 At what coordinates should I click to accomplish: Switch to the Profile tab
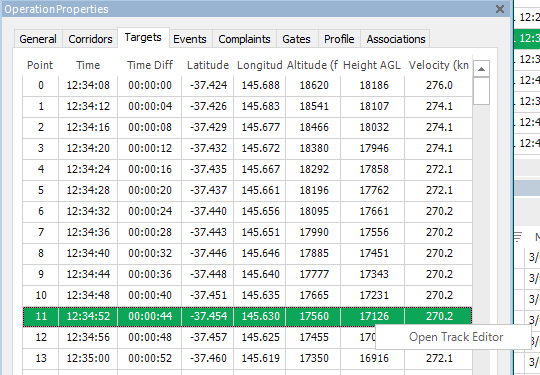click(x=339, y=39)
